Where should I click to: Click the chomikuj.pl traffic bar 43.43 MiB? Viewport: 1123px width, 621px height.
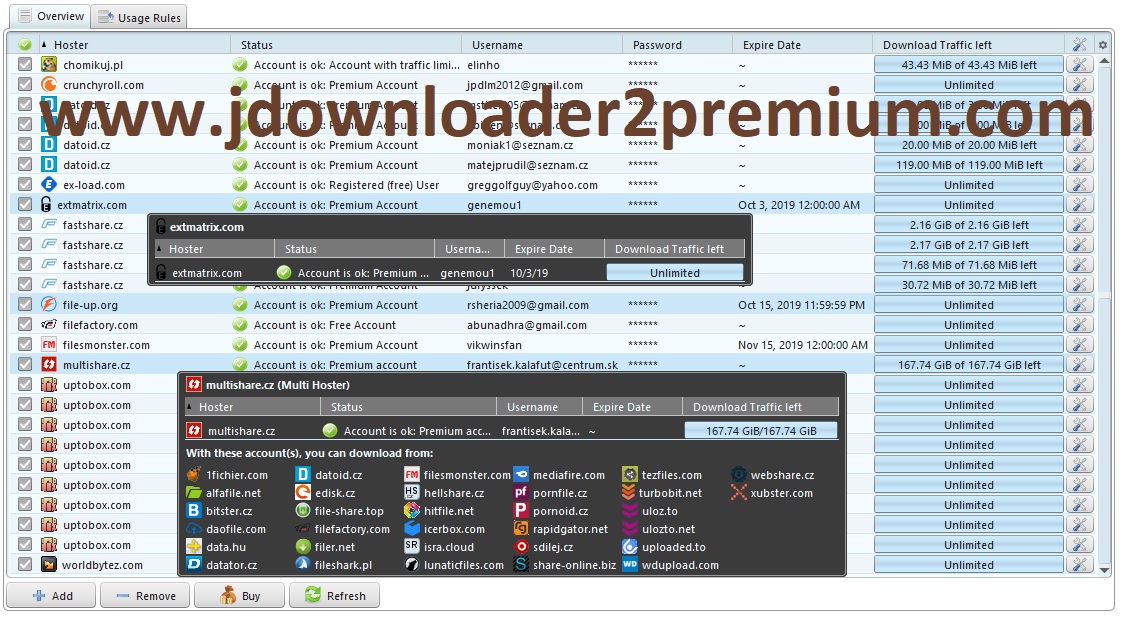[968, 64]
